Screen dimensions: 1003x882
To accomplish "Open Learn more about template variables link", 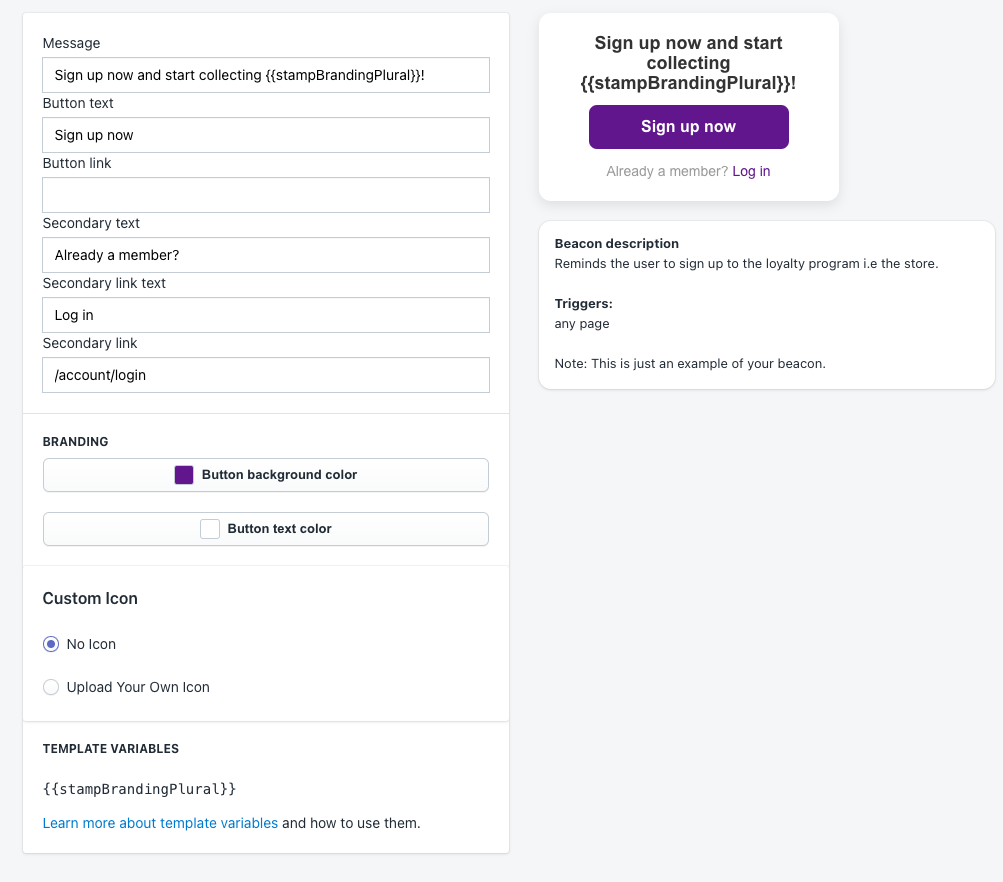I will click(160, 823).
